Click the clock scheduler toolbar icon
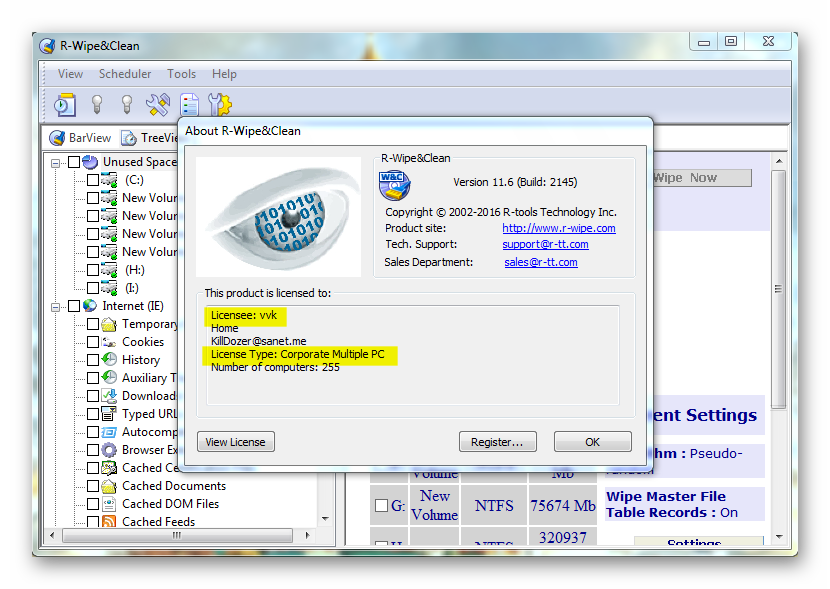This screenshot has height=589, width=830. pos(65,105)
